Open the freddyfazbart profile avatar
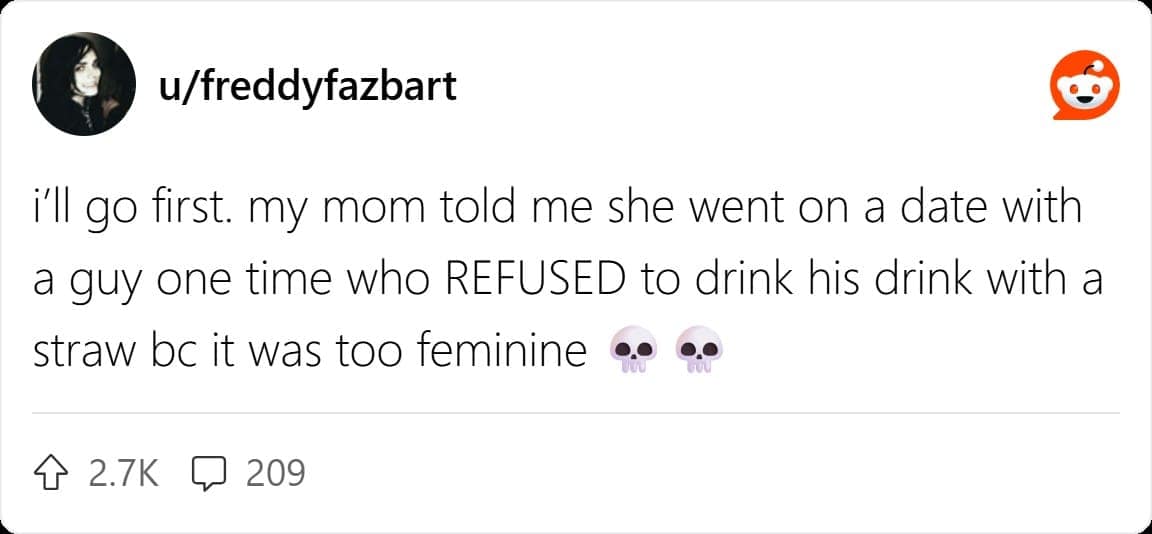 (x=84, y=84)
